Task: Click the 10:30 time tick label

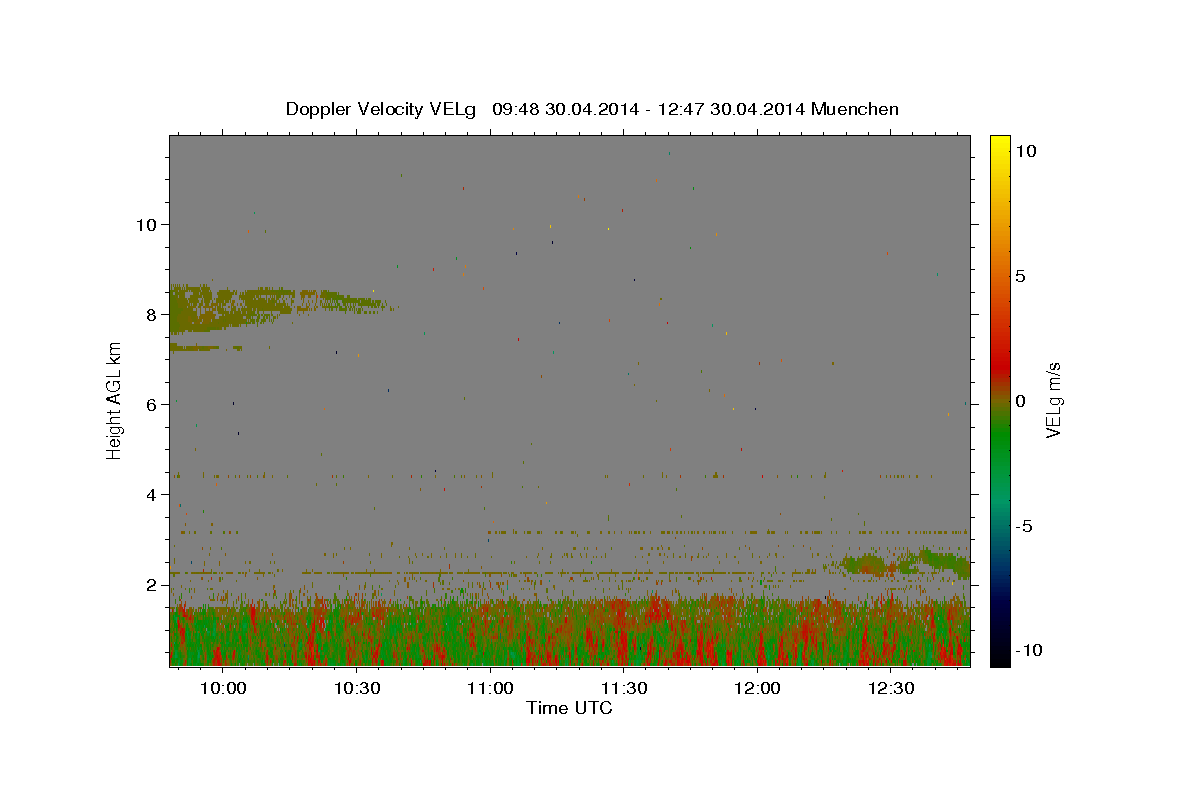Action: click(357, 689)
